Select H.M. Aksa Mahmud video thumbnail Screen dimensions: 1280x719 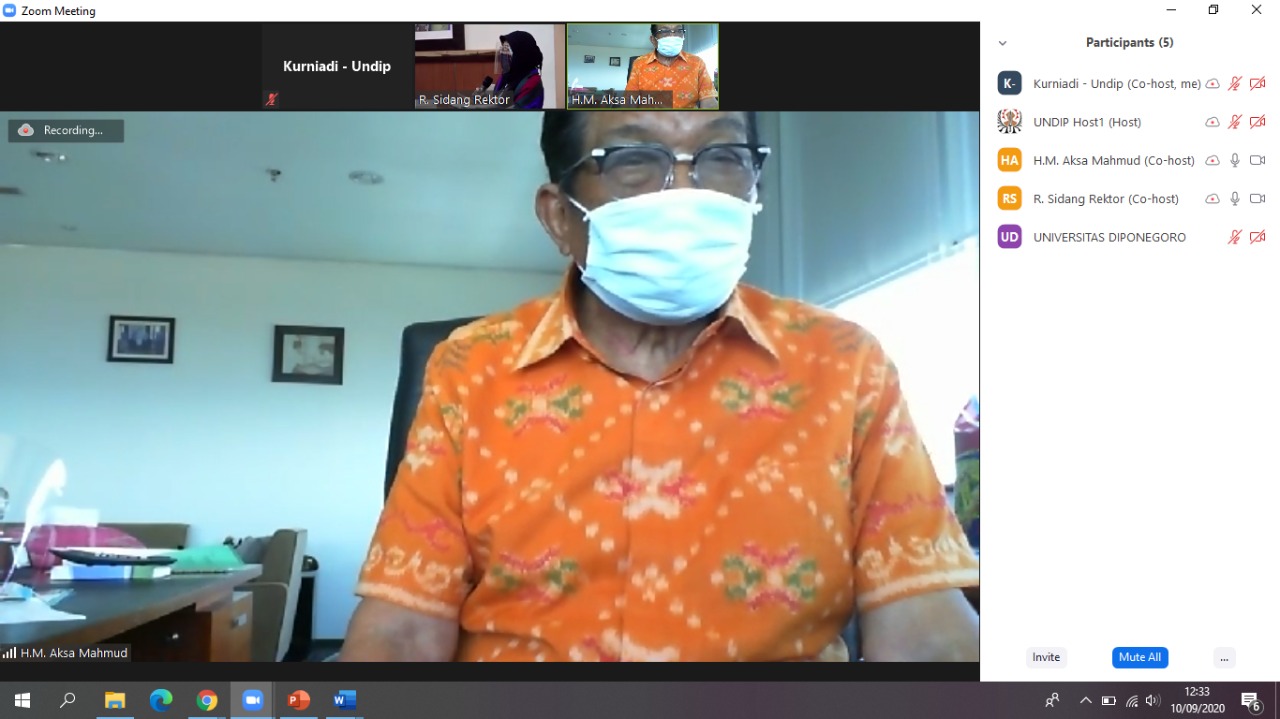[x=642, y=66]
